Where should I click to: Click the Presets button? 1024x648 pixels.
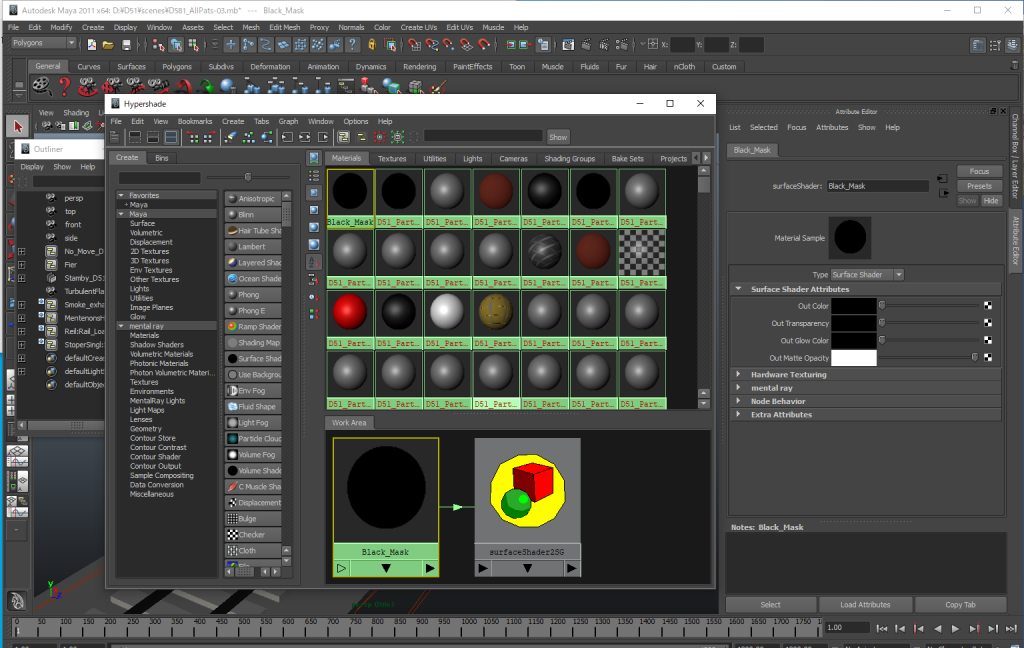click(979, 186)
